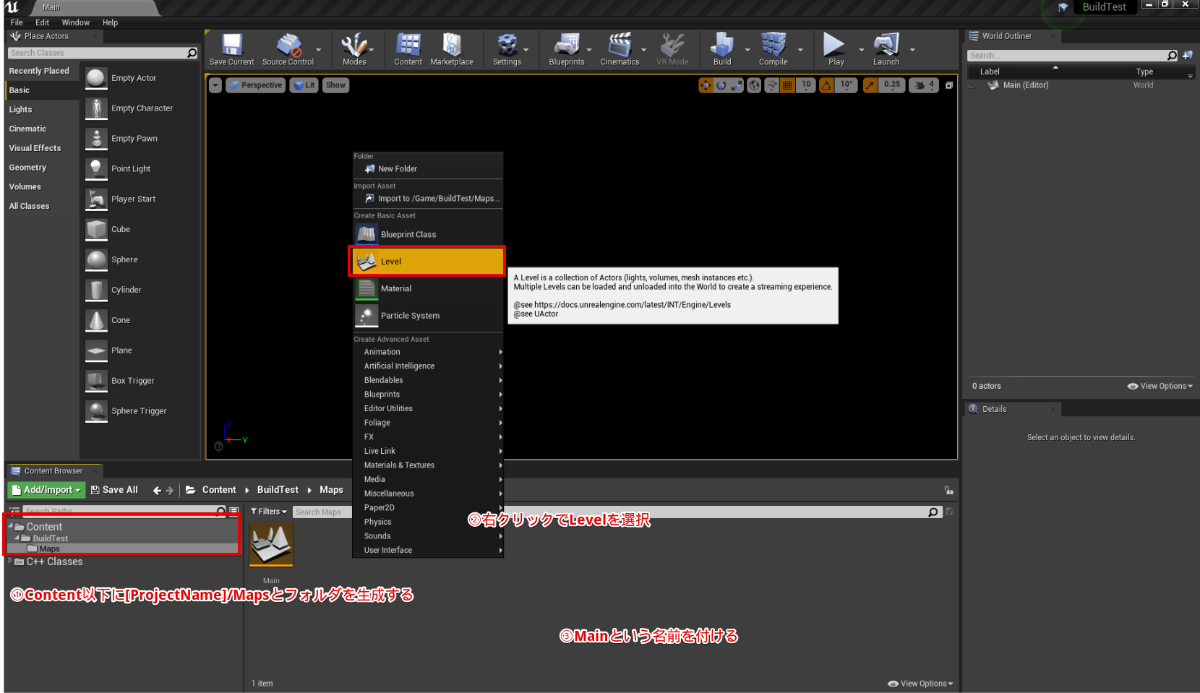Click the Launch toolbar icon
This screenshot has height=693, width=1200.
coord(886,50)
